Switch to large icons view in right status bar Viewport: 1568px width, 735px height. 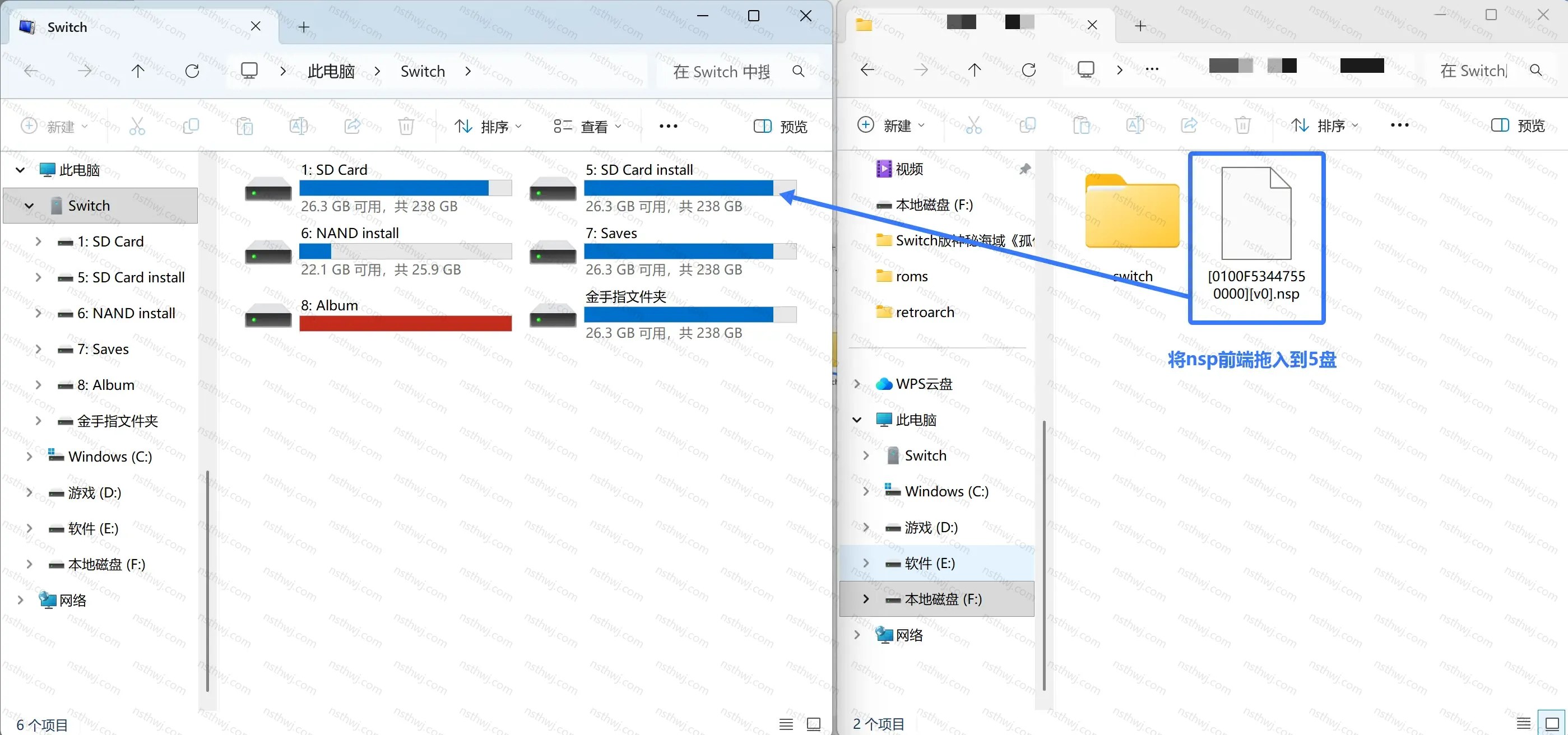[x=1552, y=723]
